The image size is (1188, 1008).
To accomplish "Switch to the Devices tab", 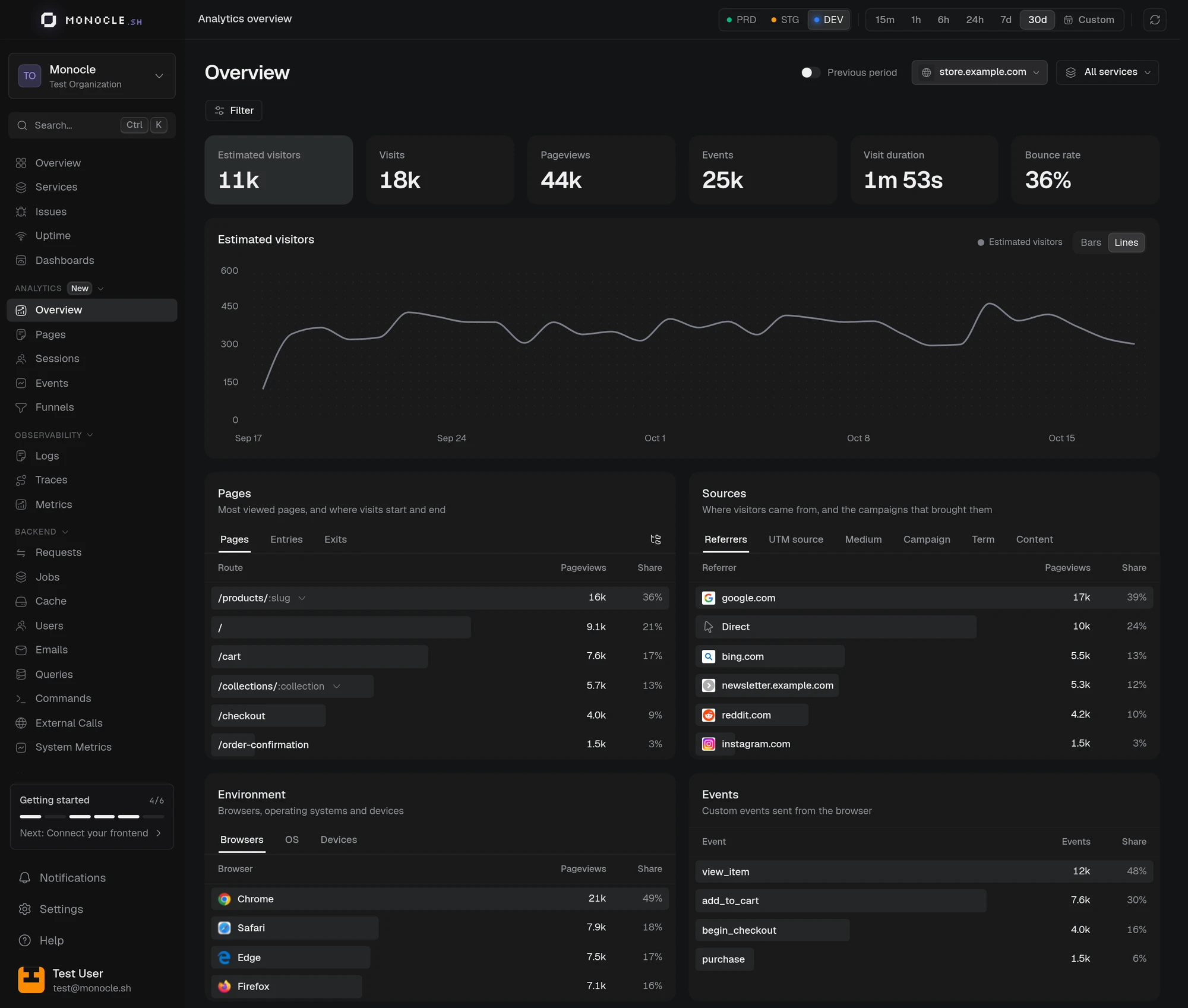I will click(339, 840).
